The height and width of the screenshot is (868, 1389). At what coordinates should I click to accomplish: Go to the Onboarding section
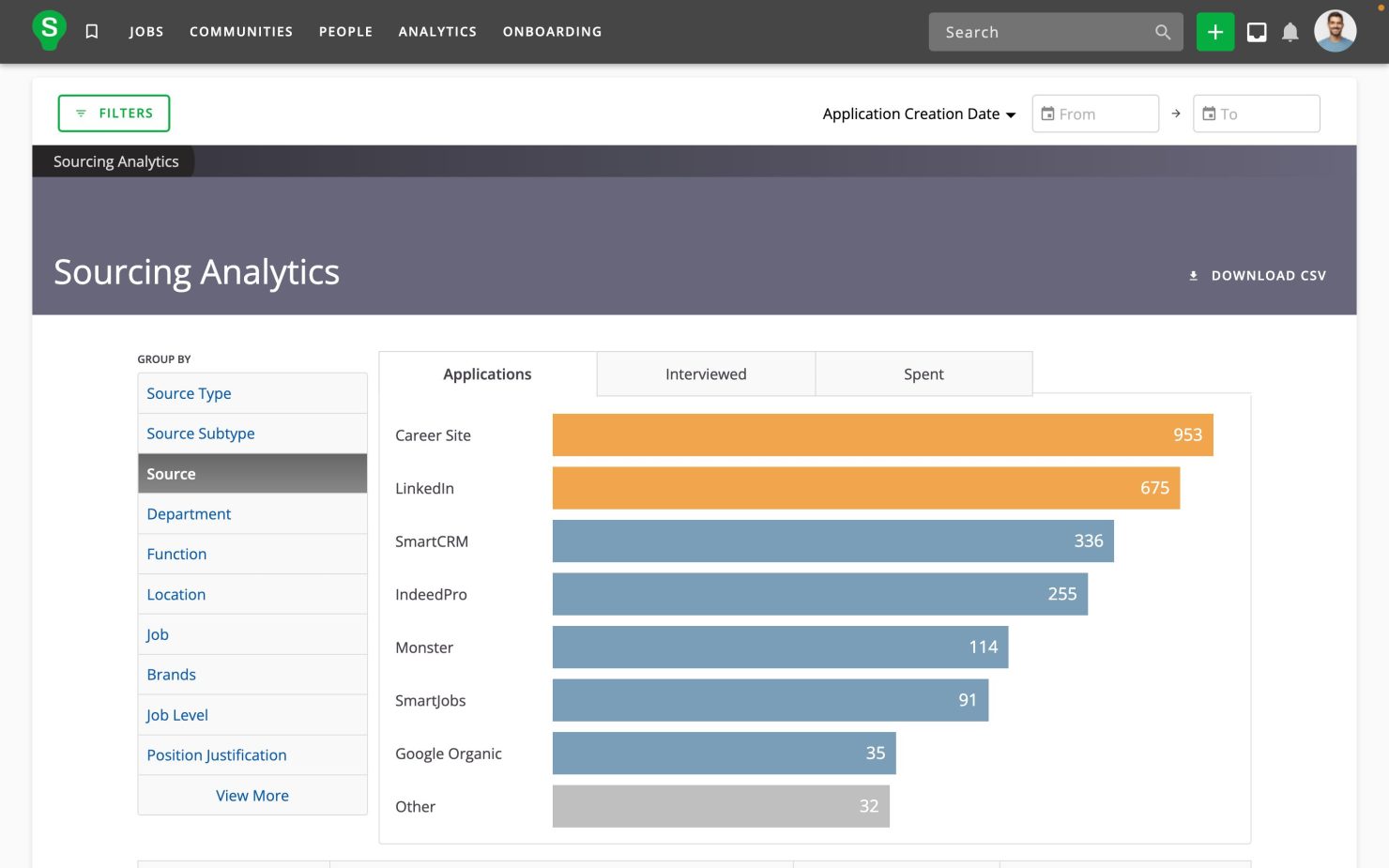tap(552, 32)
